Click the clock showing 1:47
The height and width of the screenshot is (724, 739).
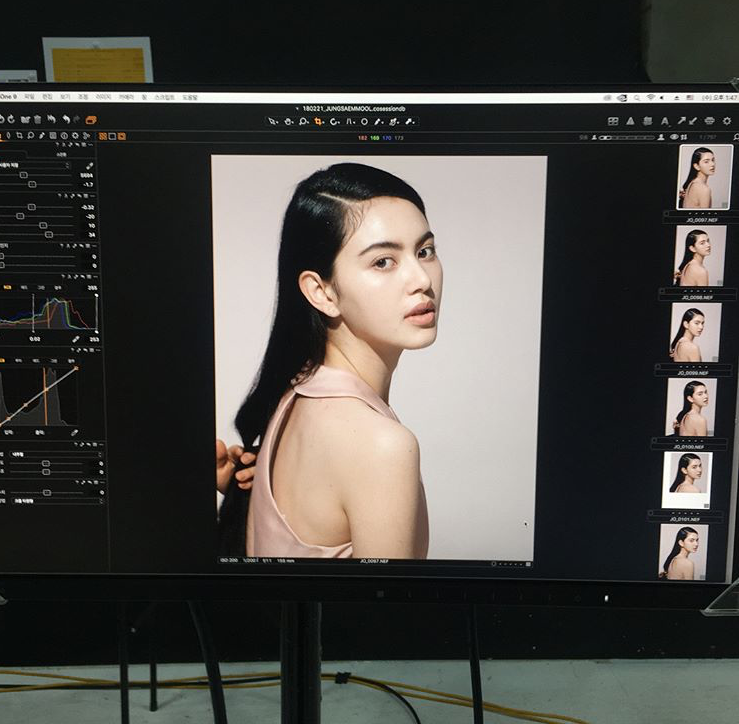720,97
